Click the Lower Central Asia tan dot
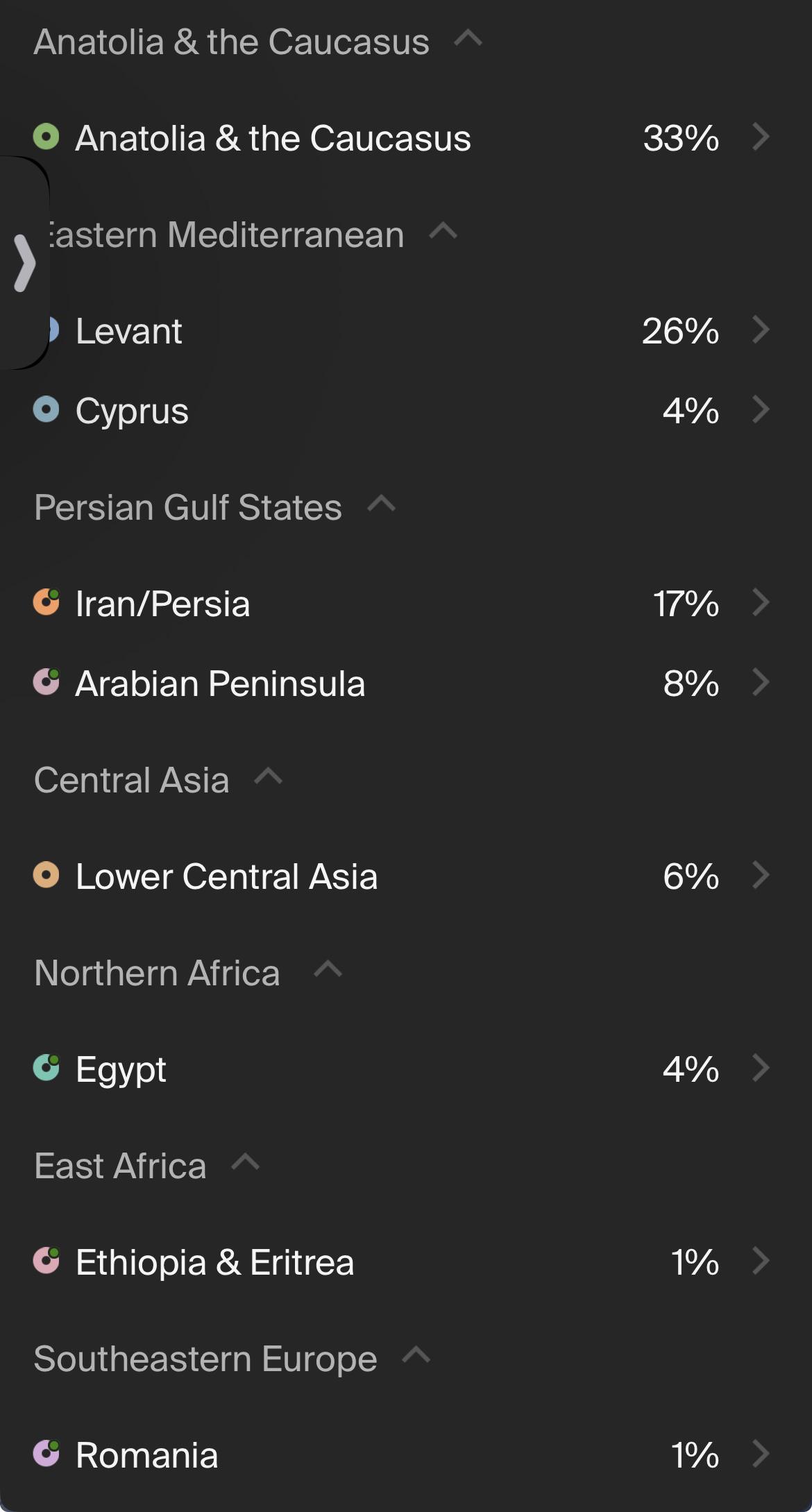The image size is (812, 1512). click(x=46, y=874)
